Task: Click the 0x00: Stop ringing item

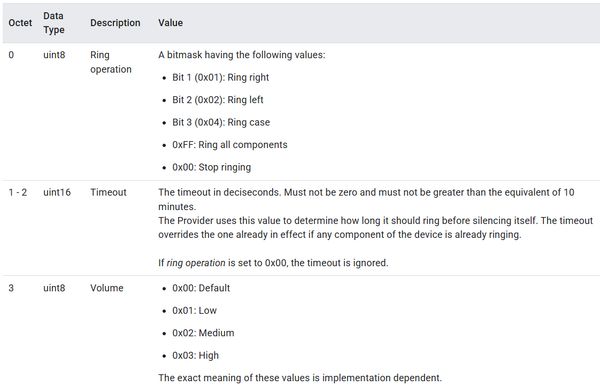Action: click(x=212, y=167)
